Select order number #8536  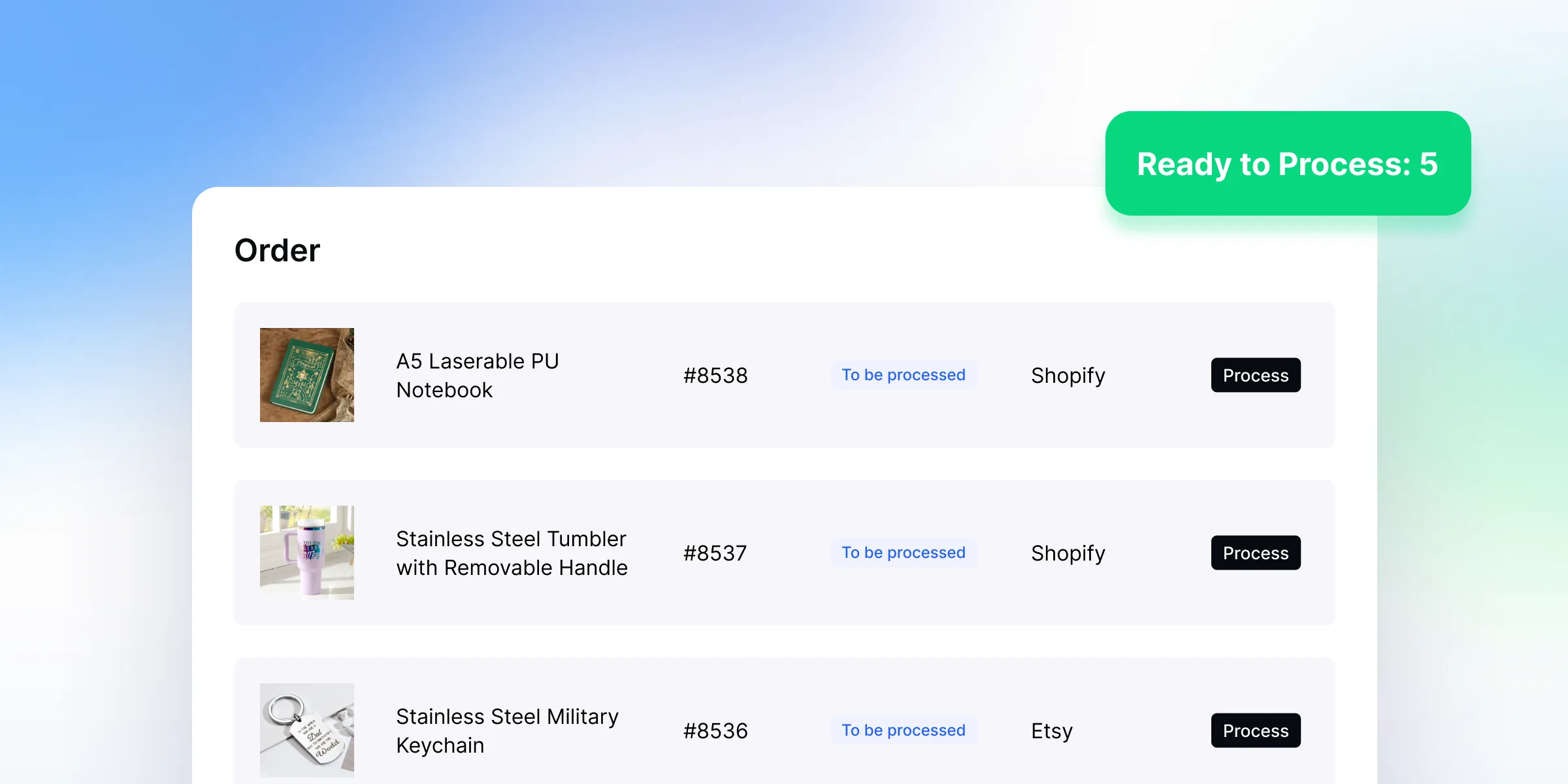pos(715,731)
